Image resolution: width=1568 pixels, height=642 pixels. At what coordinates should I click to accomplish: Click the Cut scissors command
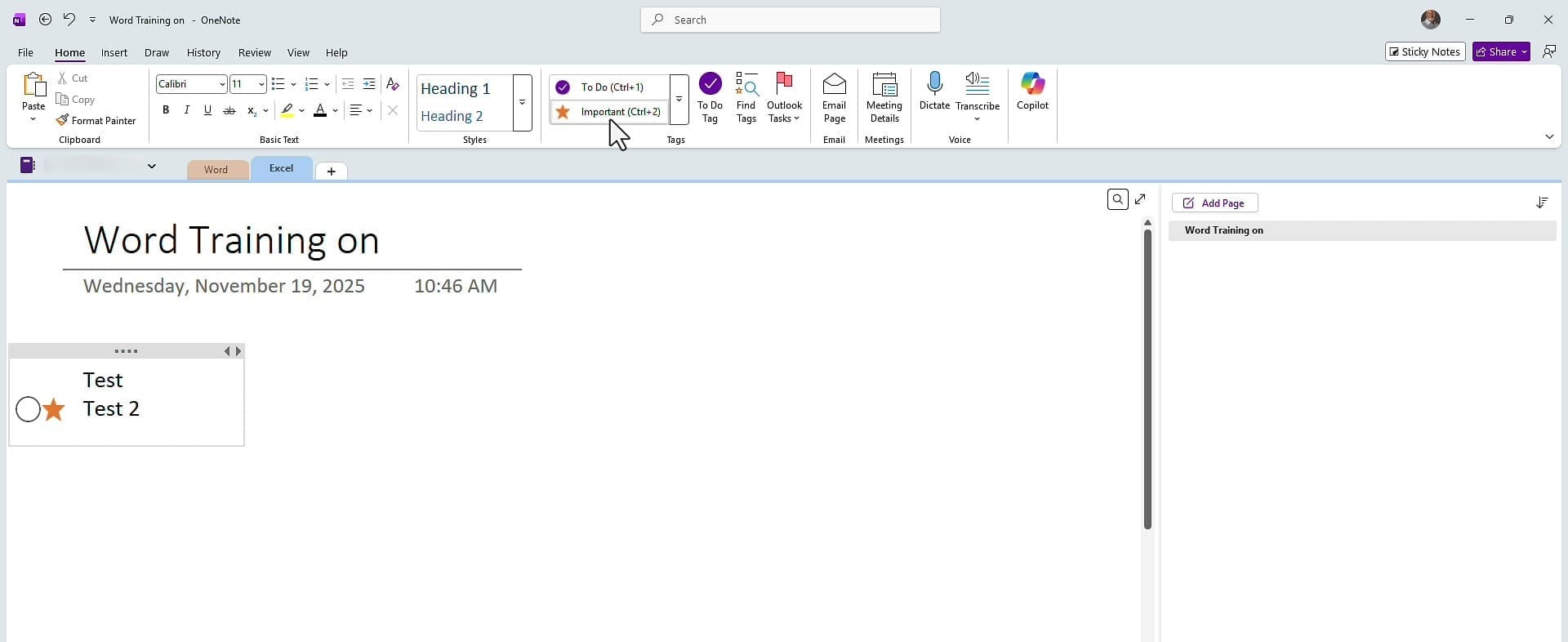tap(72, 78)
